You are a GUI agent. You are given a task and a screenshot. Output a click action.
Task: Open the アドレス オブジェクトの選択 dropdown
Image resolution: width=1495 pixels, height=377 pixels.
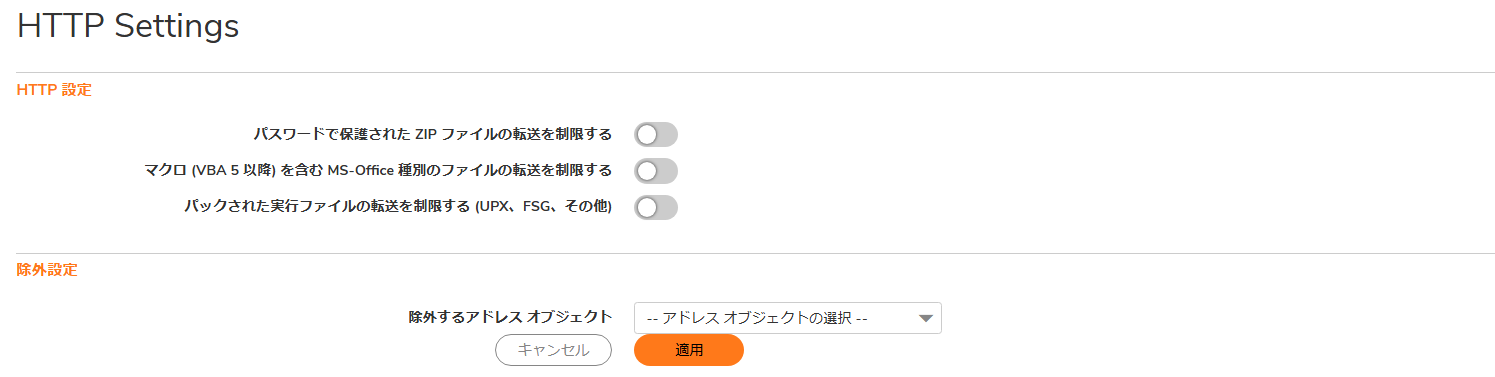[x=787, y=318]
